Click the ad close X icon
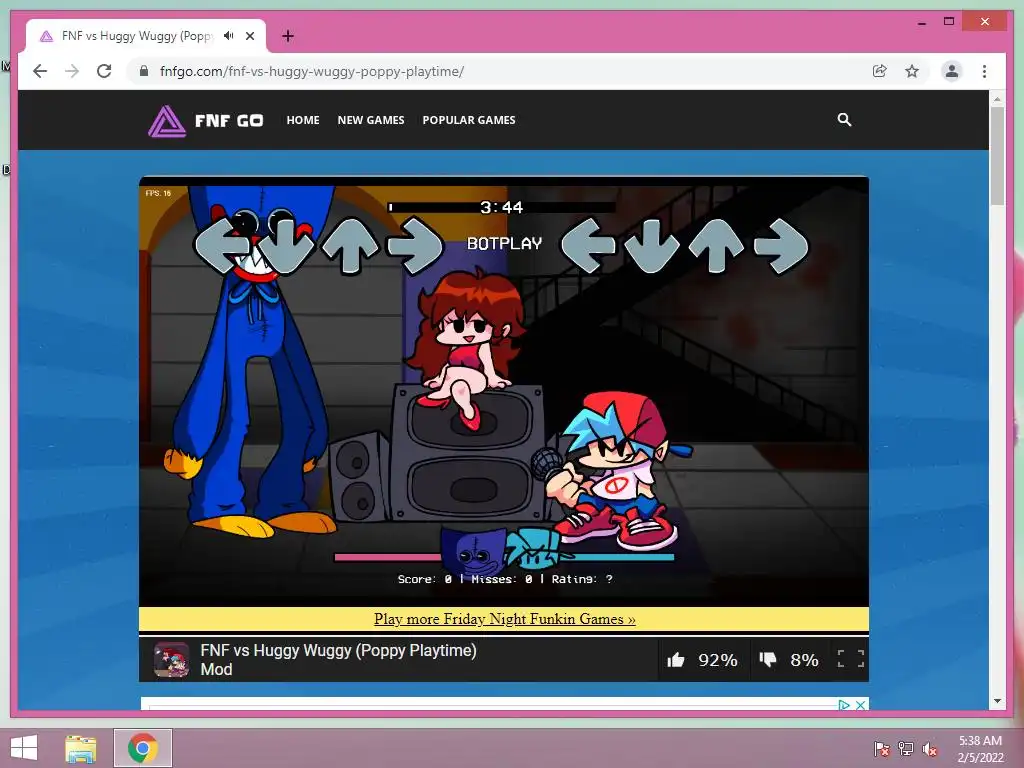This screenshot has height=768, width=1024. coord(861,705)
